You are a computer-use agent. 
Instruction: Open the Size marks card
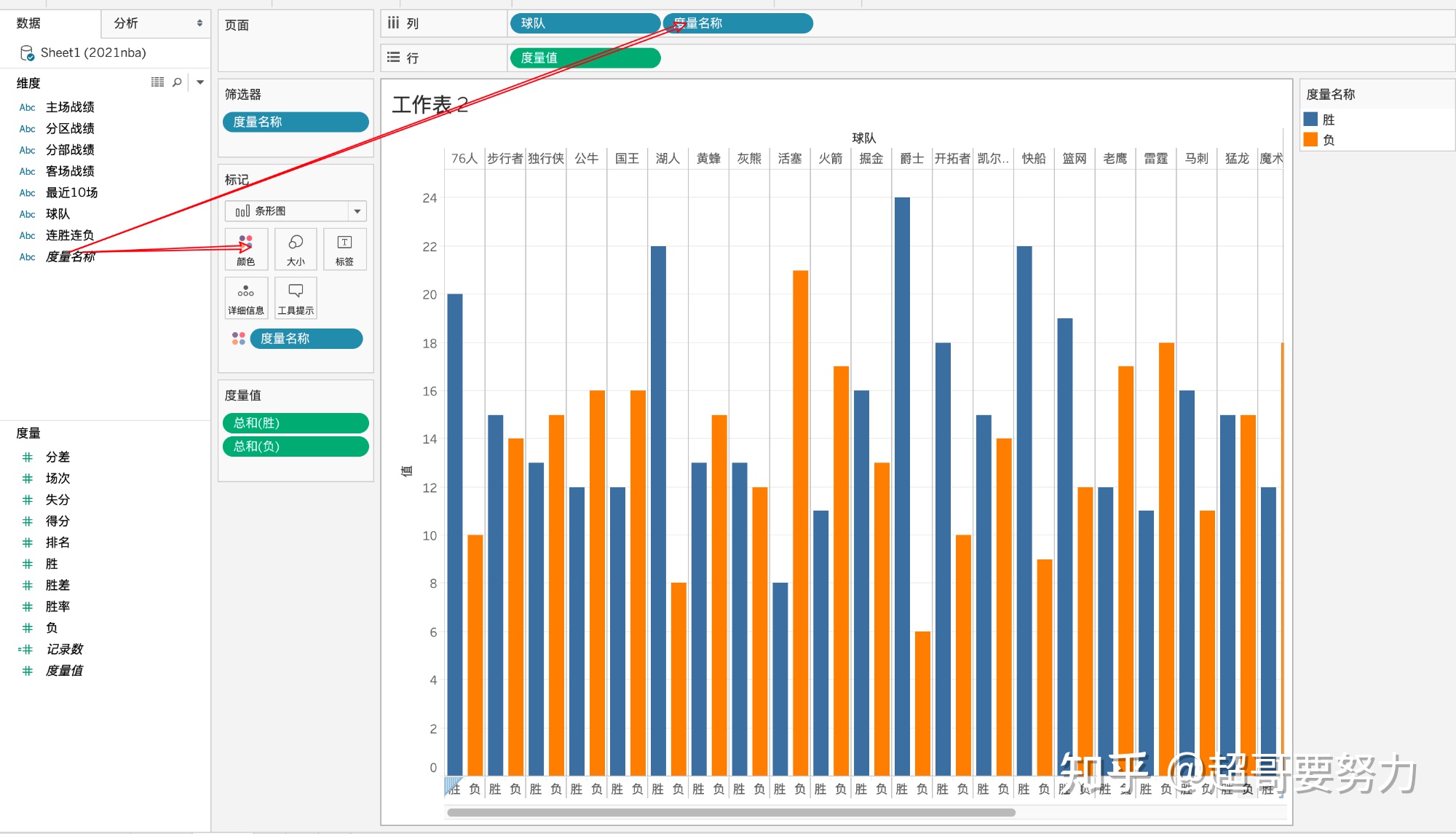pyautogui.click(x=296, y=249)
